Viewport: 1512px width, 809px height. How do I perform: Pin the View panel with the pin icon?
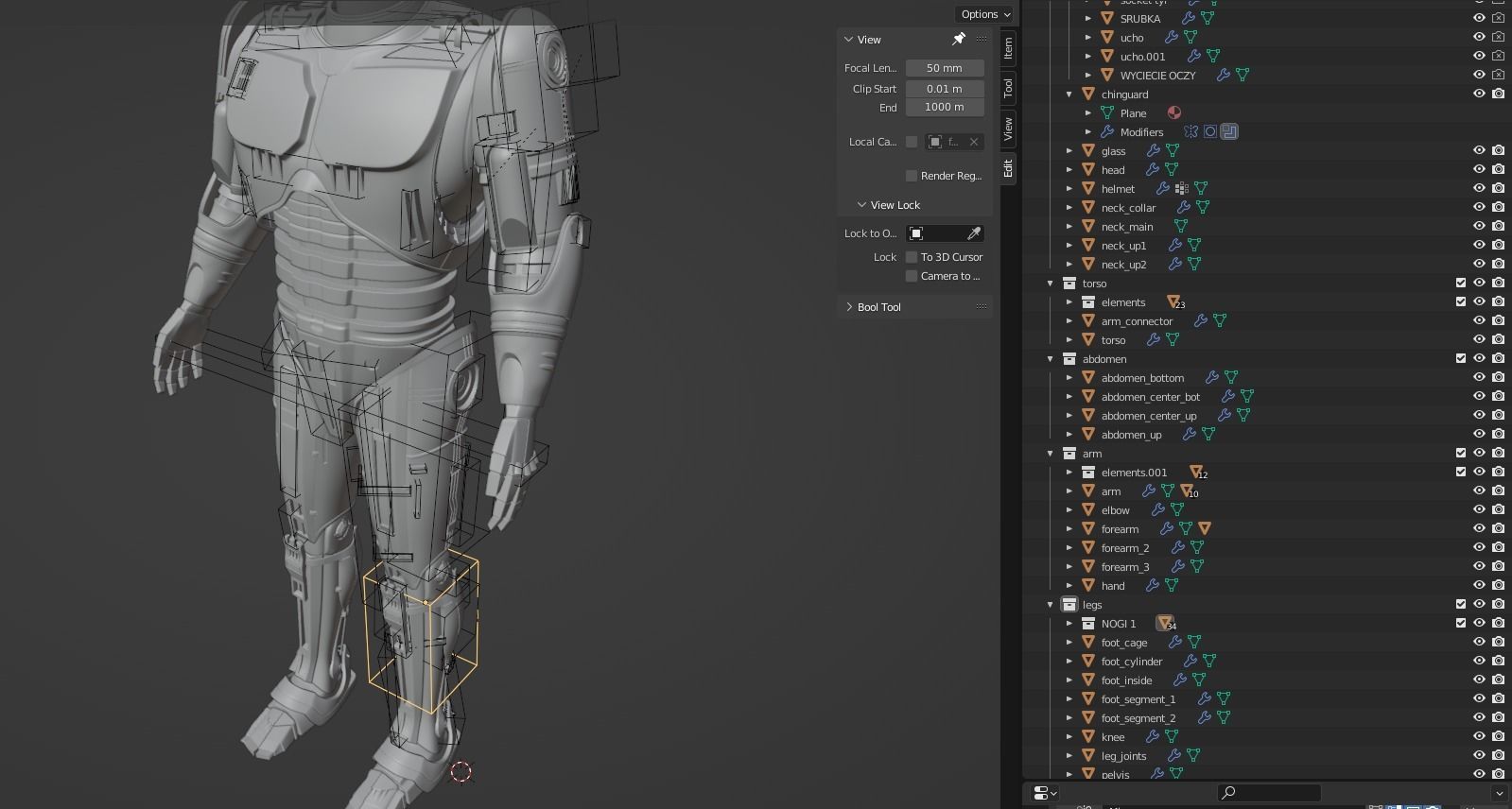(959, 39)
